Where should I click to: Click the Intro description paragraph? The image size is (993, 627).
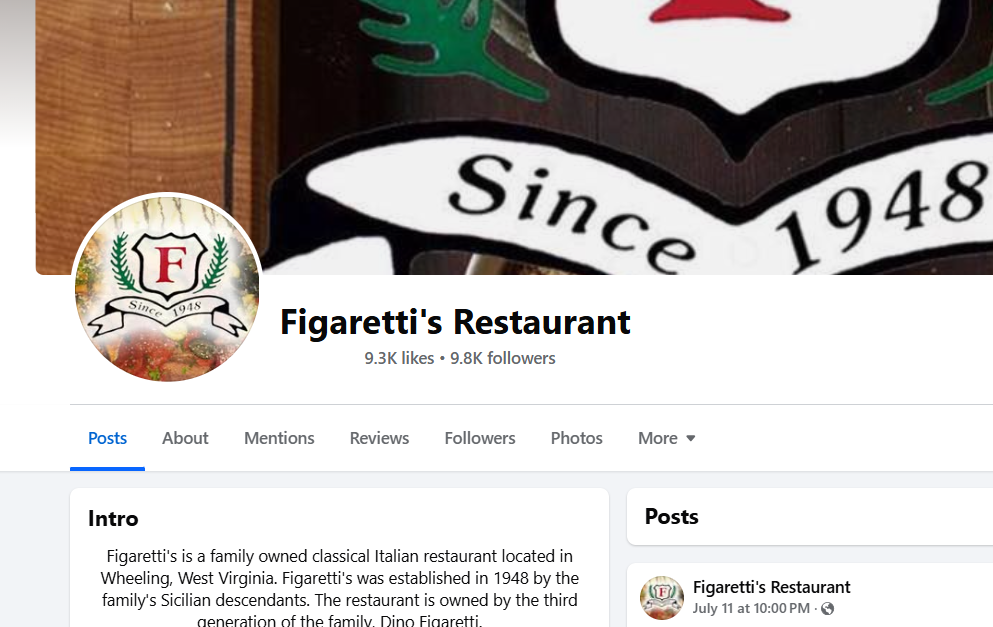pyautogui.click(x=339, y=588)
